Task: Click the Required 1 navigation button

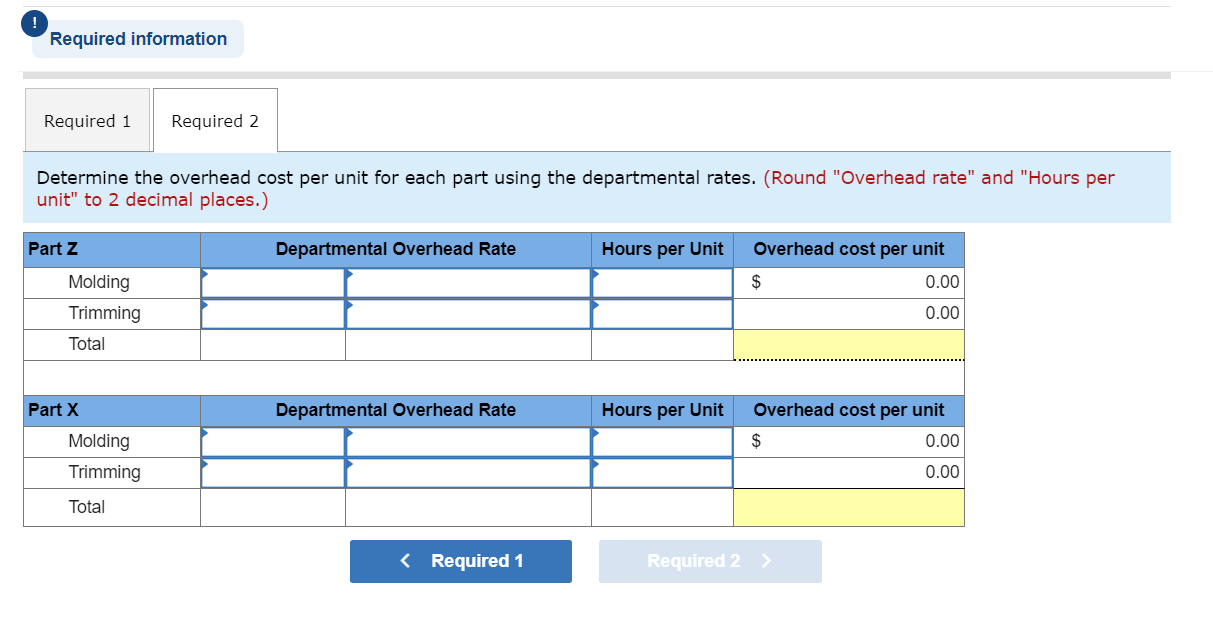Action: pos(460,560)
